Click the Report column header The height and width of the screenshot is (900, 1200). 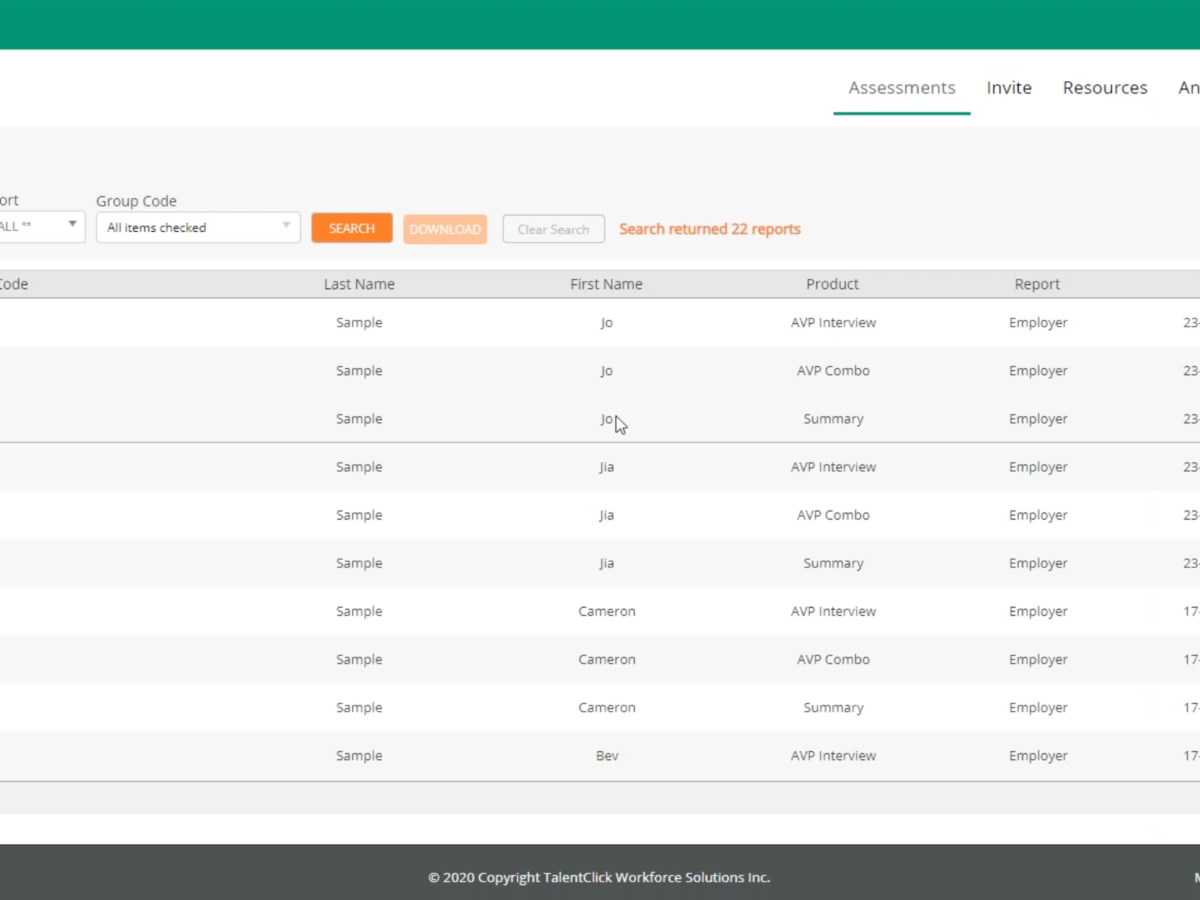[1037, 284]
